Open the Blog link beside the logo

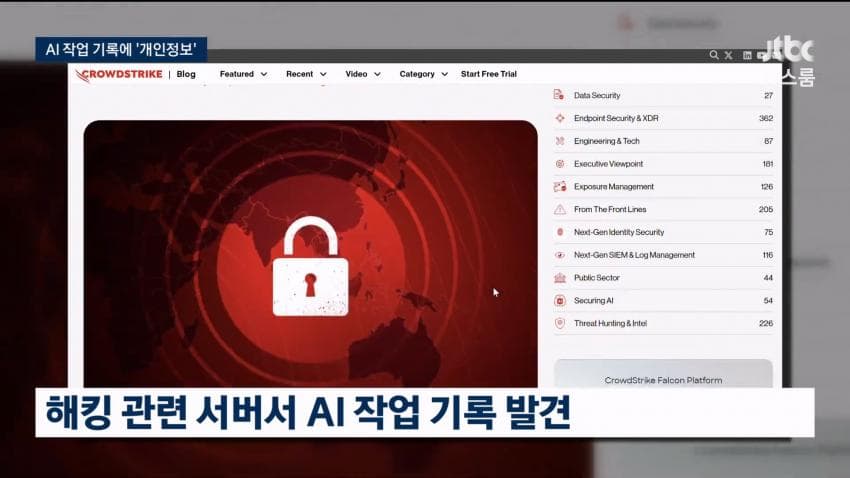(x=186, y=74)
